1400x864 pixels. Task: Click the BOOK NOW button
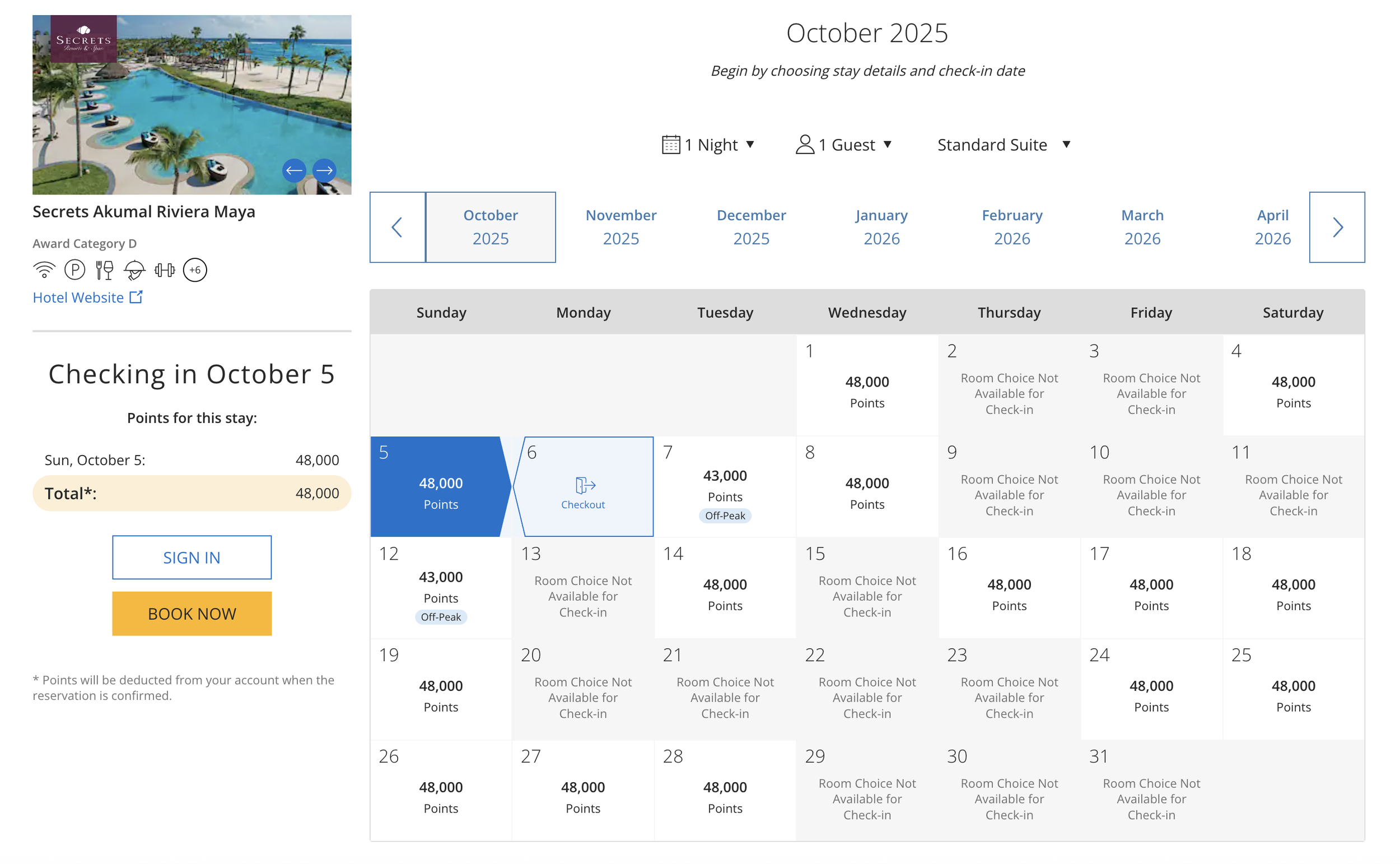(192, 614)
